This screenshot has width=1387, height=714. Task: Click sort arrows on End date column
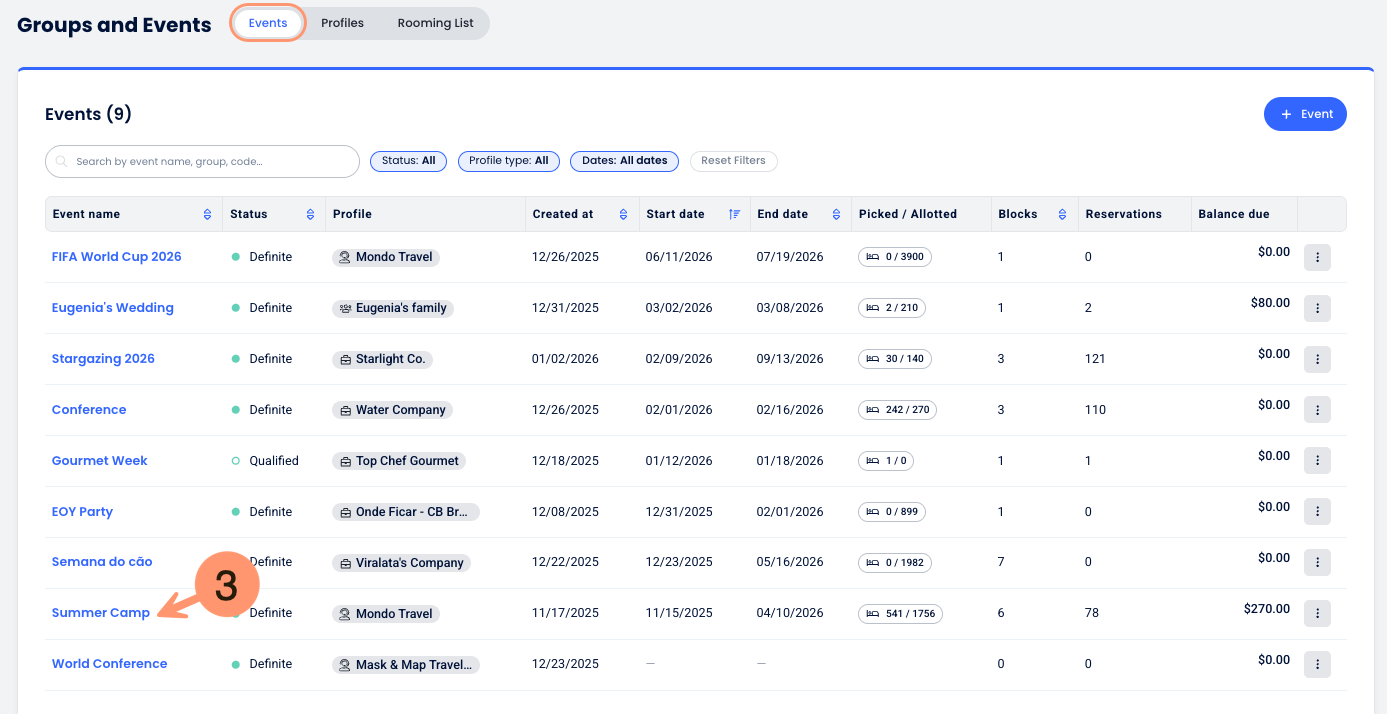[x=836, y=214]
